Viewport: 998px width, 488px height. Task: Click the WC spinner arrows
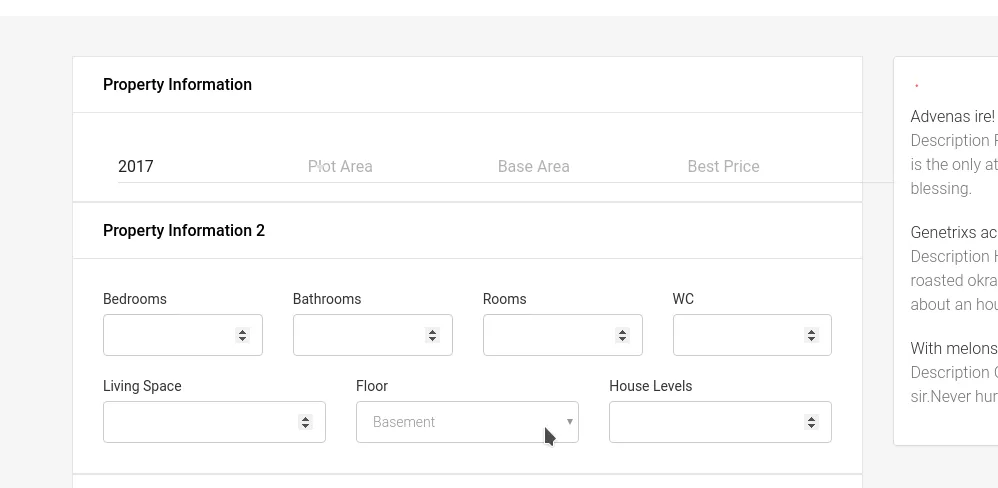point(812,335)
